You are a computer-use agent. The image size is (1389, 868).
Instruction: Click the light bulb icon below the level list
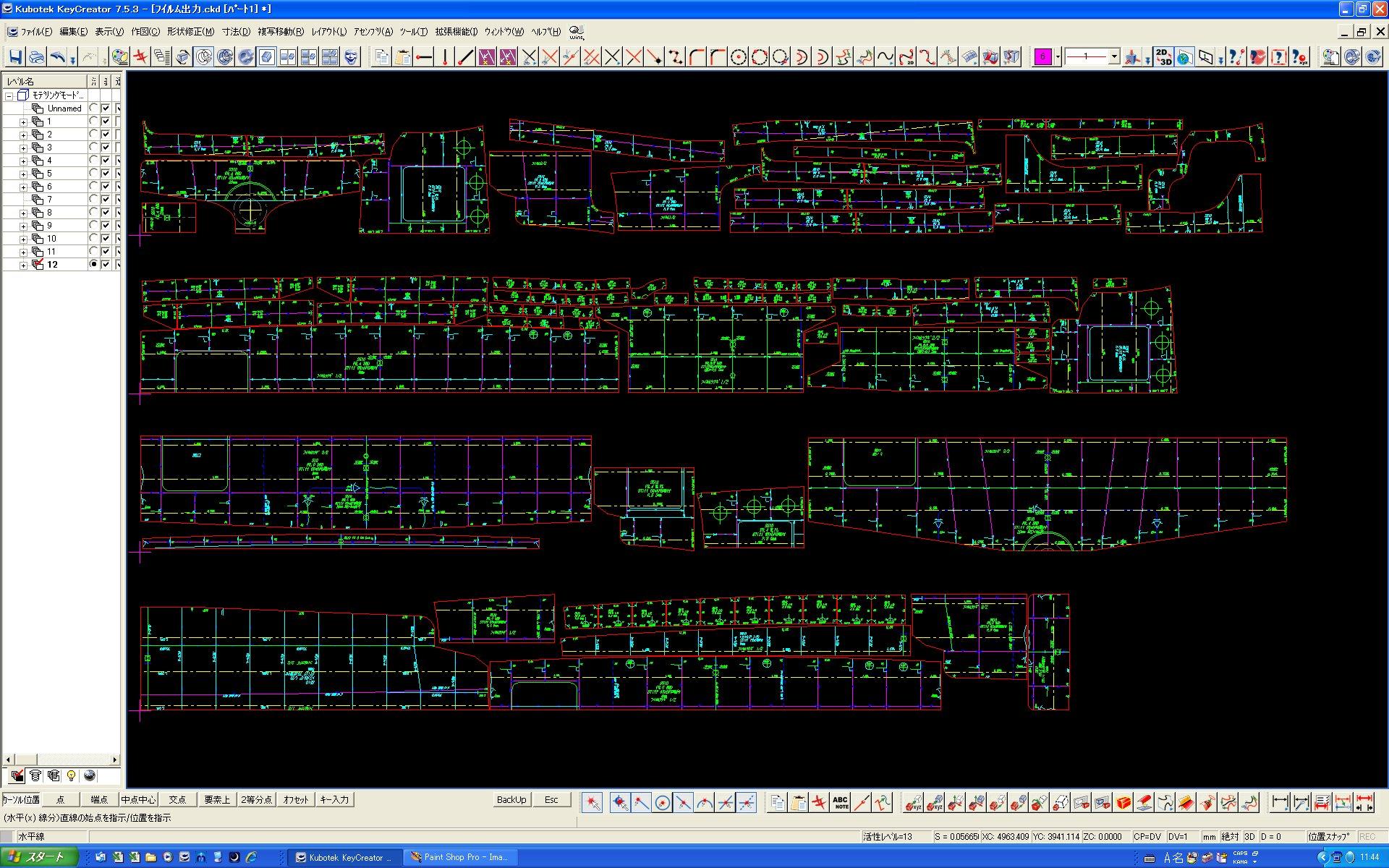pos(71,775)
